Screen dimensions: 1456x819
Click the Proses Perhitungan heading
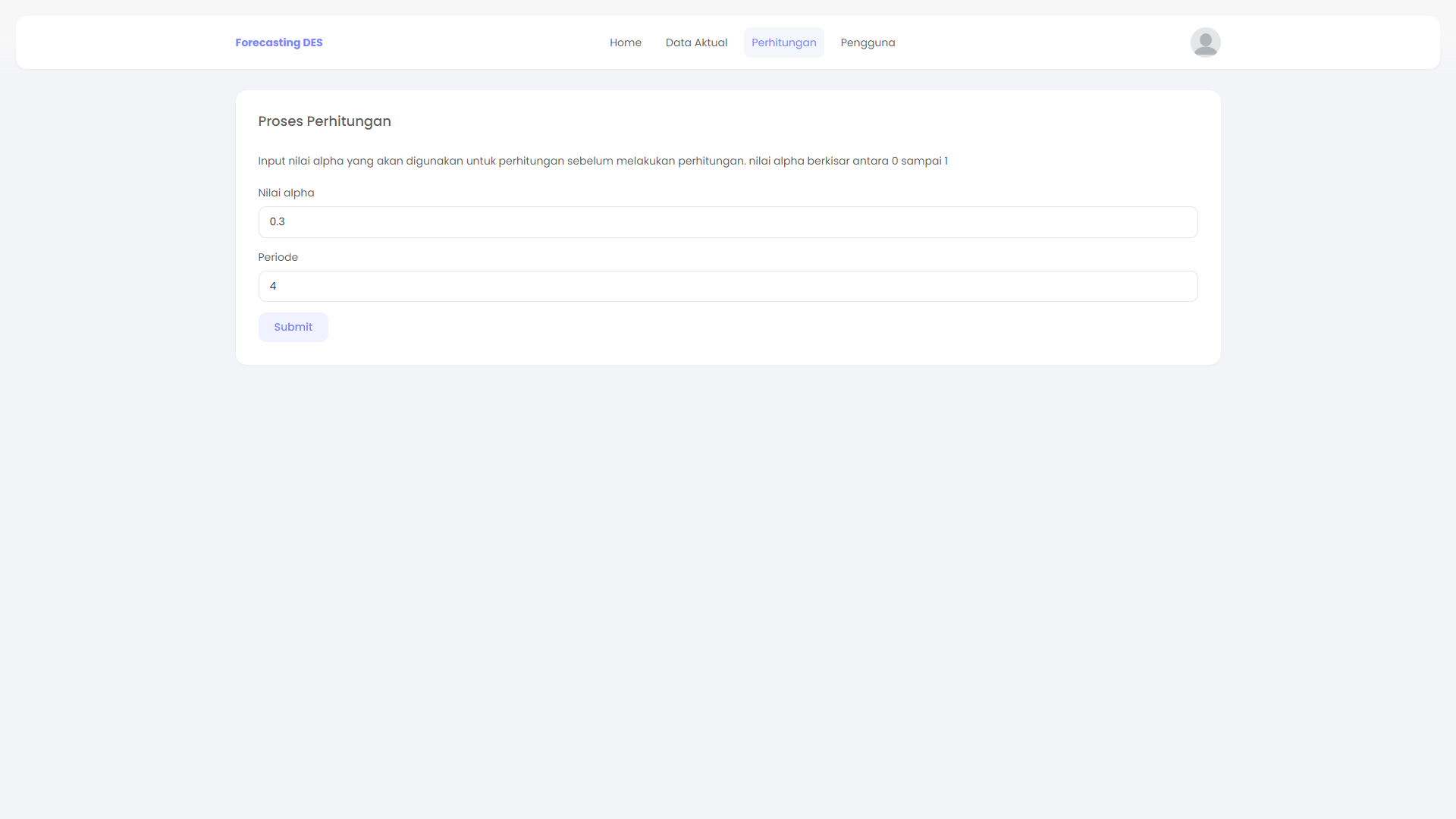tap(325, 121)
